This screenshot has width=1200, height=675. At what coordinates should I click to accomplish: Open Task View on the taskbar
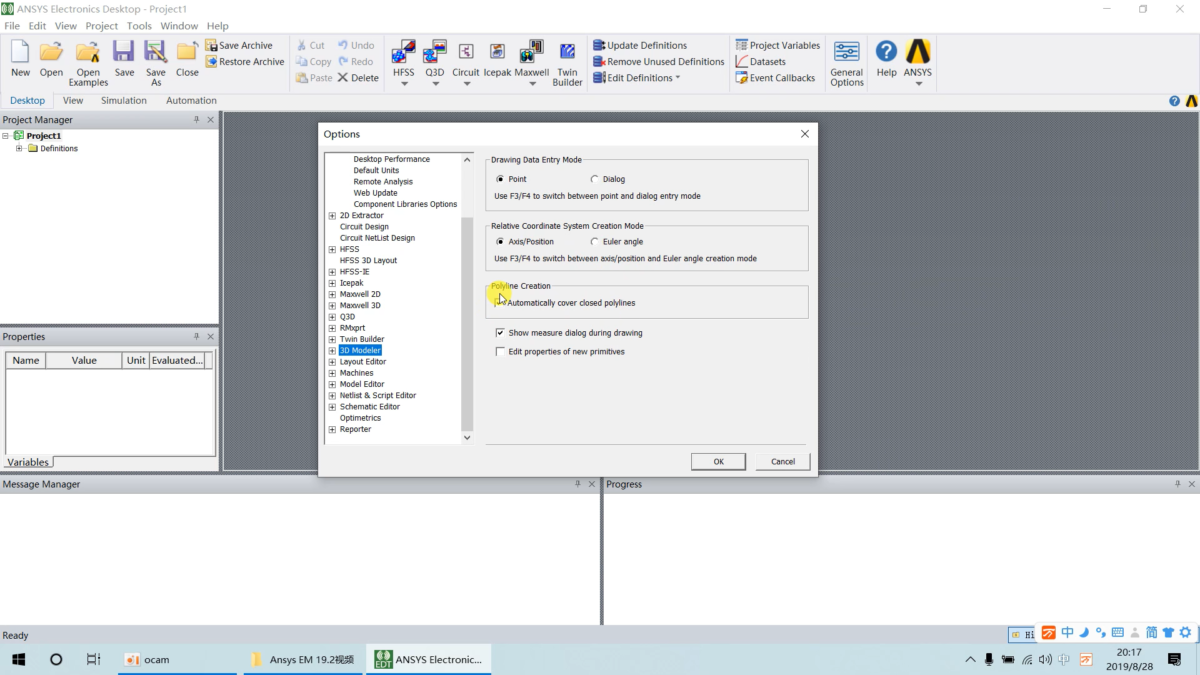click(93, 659)
